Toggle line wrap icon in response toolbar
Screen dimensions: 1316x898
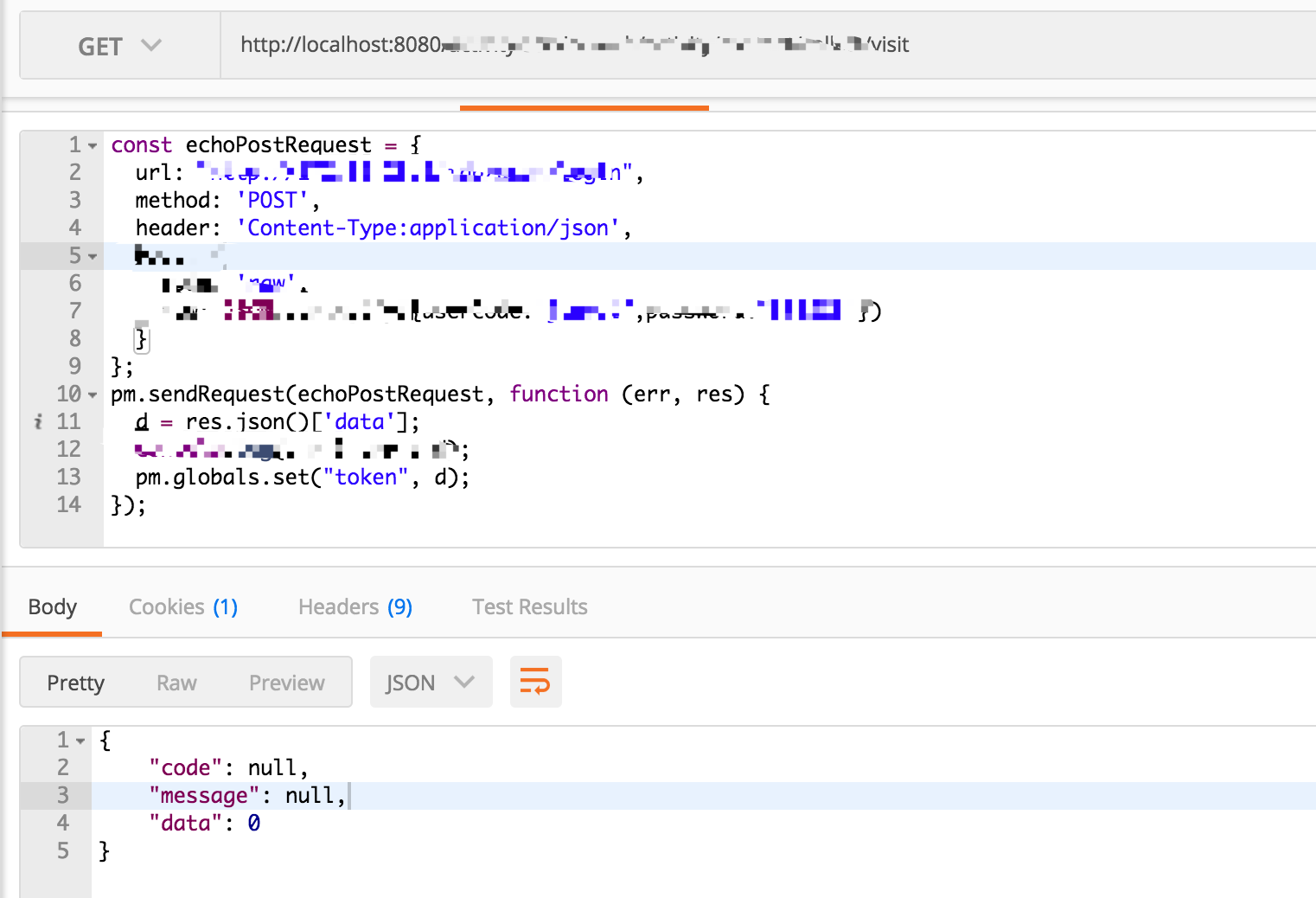pyautogui.click(x=535, y=682)
